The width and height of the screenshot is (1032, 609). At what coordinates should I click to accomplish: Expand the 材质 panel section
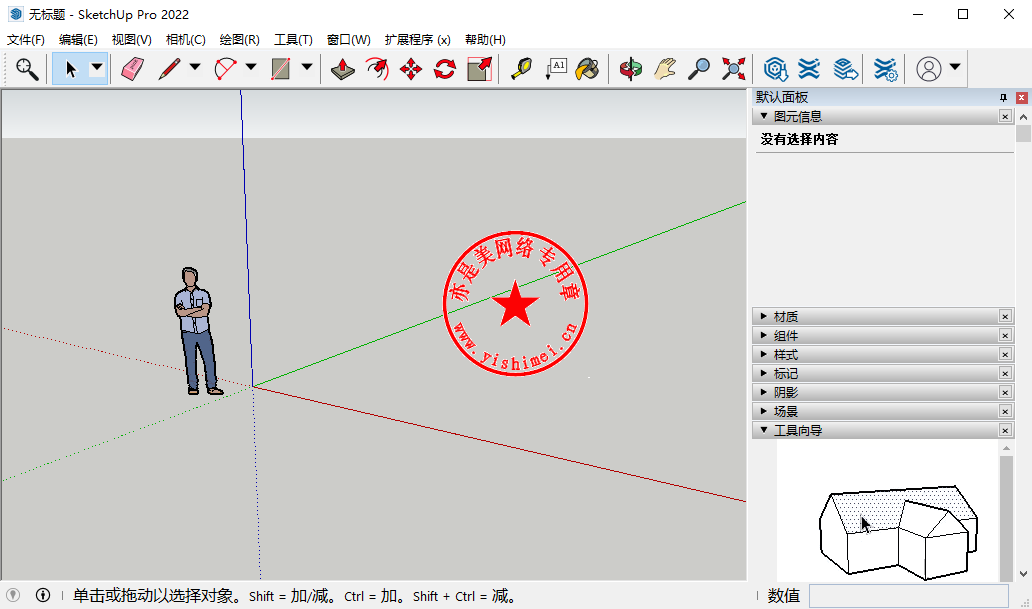tap(763, 316)
